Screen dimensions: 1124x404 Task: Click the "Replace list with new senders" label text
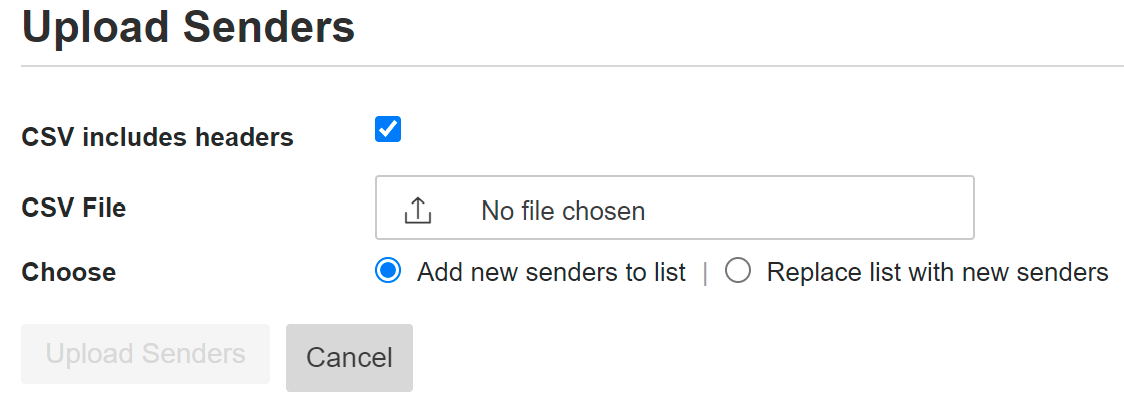point(937,272)
